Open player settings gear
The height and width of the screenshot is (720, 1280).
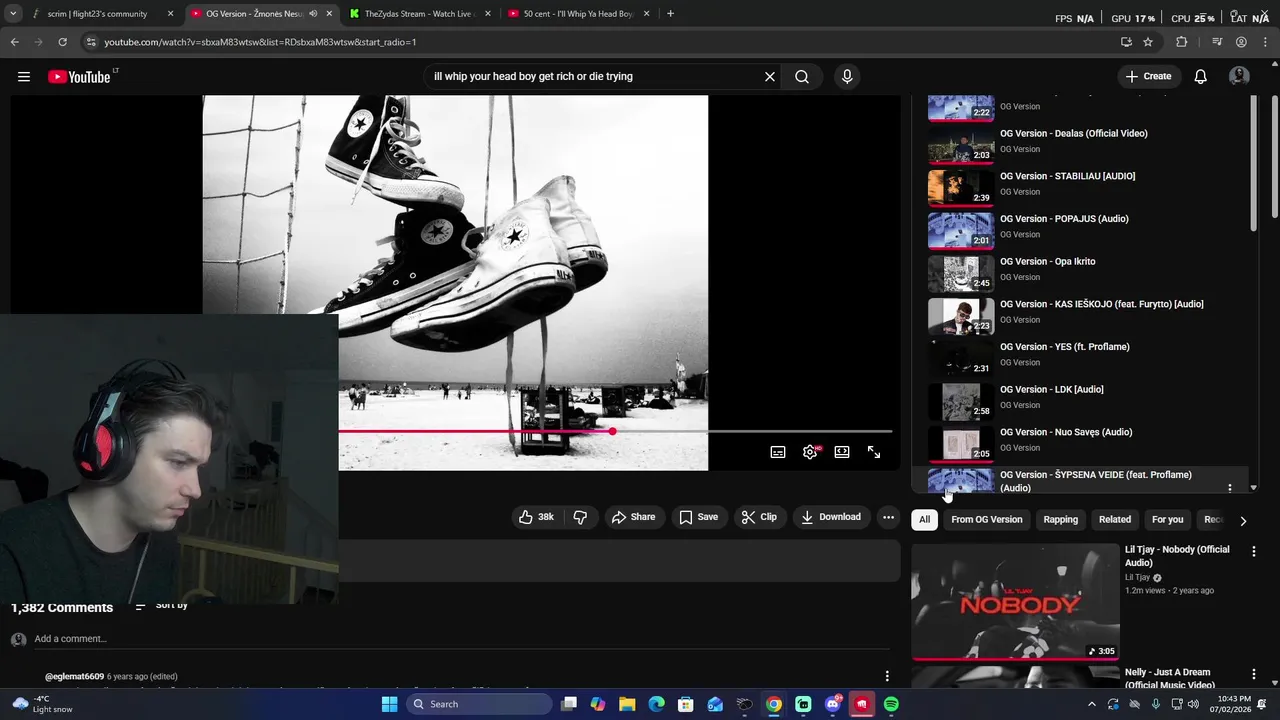pyautogui.click(x=810, y=452)
